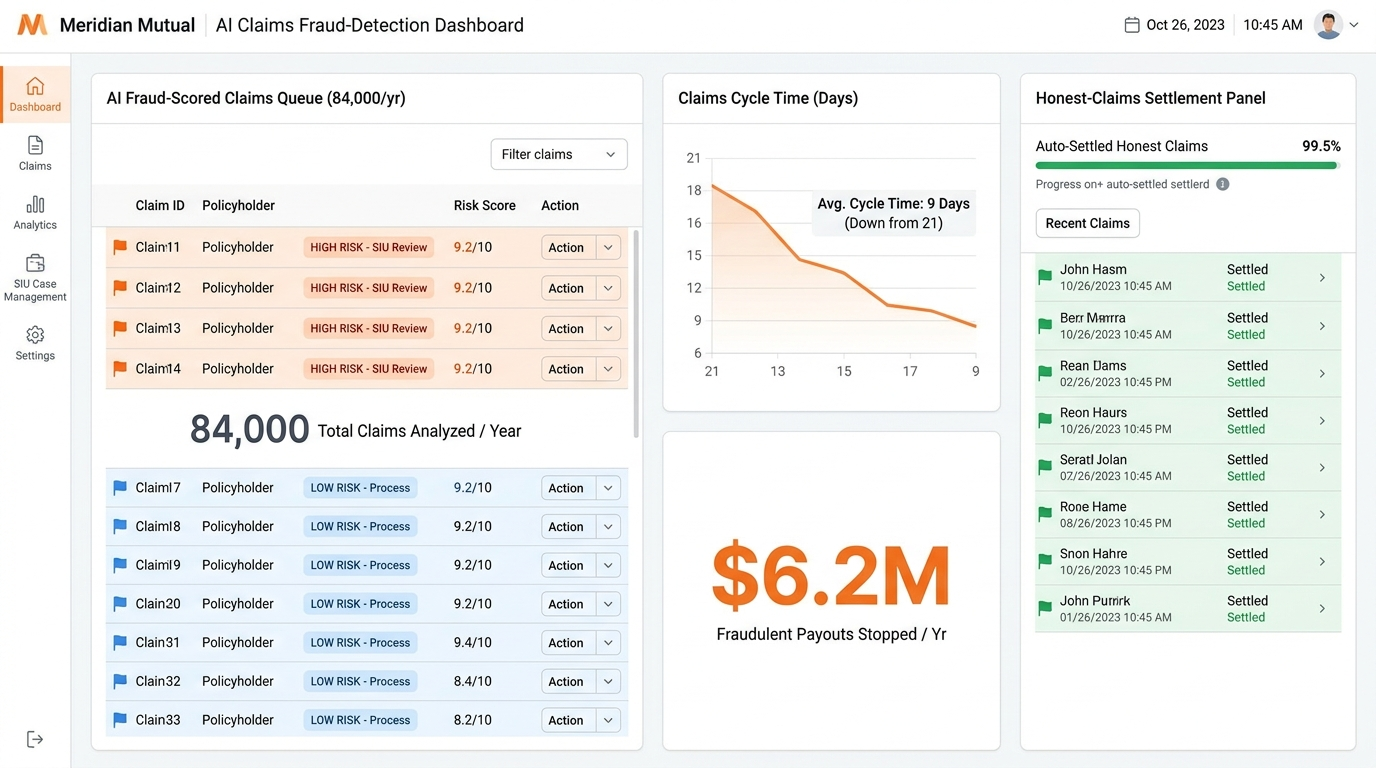The width and height of the screenshot is (1376, 768).
Task: Click the claims queue vertical scrollbar
Action: 636,333
